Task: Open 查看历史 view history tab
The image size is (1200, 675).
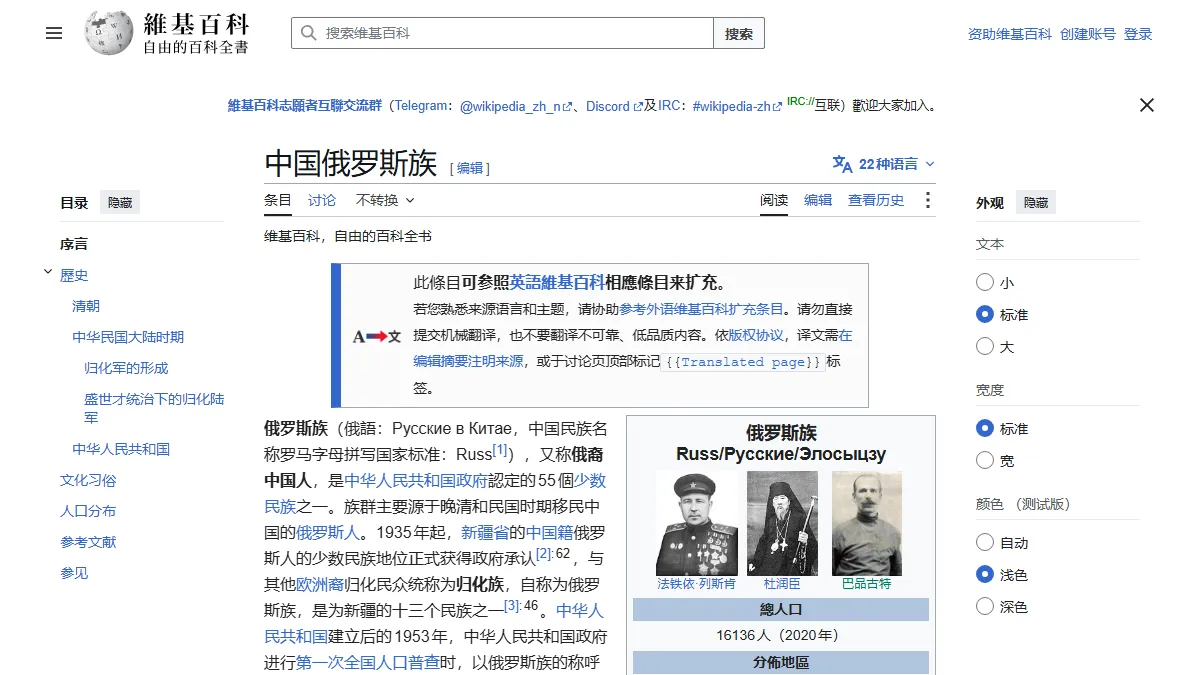Action: tap(876, 200)
